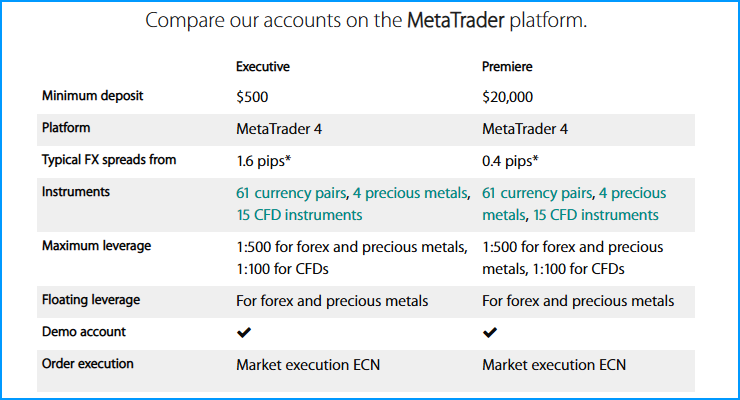Select the Premiere column header
740x400 pixels.
[x=507, y=67]
